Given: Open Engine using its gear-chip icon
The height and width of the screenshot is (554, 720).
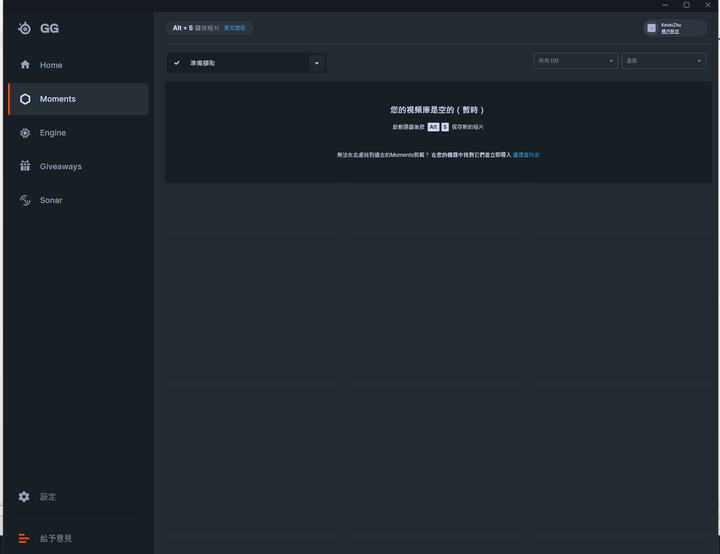Looking at the screenshot, I should click(25, 133).
